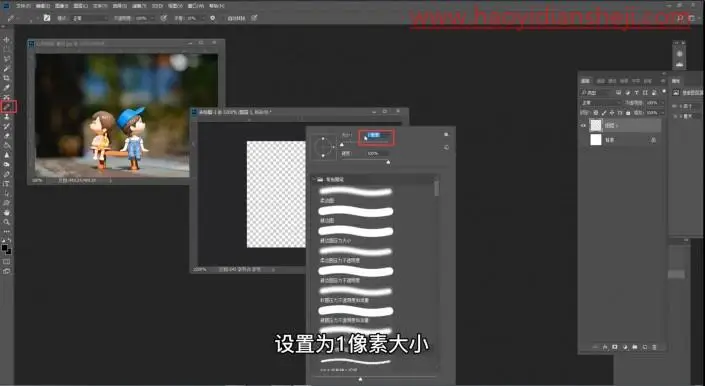The height and width of the screenshot is (386, 705).
Task: Select the History Brush tool
Action: click(6, 126)
